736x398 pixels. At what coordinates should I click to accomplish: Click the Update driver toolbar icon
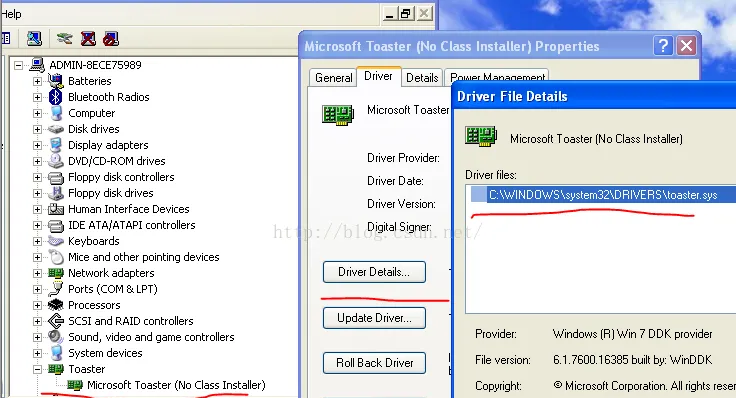(64, 38)
